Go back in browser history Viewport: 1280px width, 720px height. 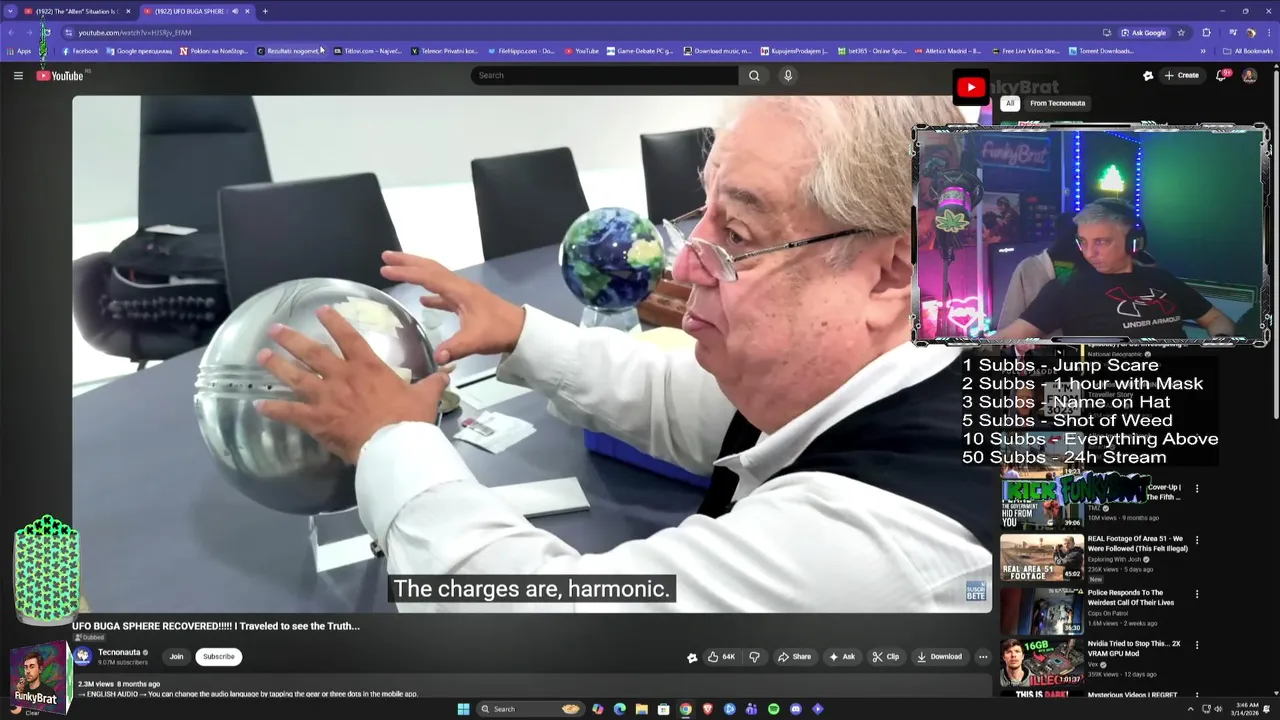[11, 32]
